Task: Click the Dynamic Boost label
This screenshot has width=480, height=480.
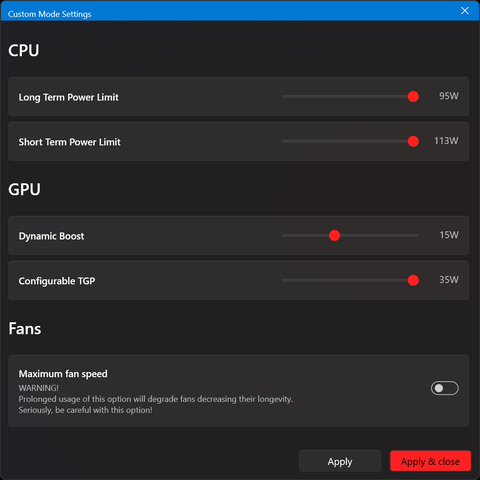Action: click(x=51, y=236)
